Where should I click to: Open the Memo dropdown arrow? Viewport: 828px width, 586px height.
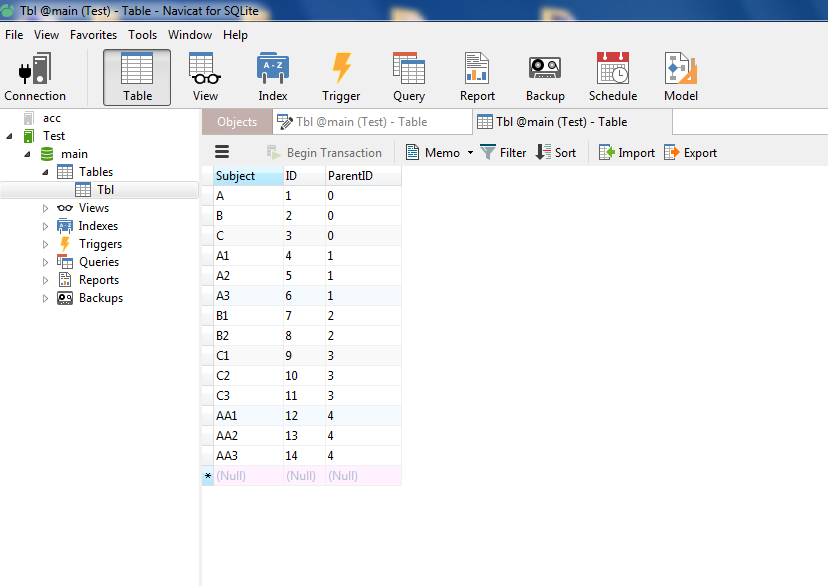point(470,153)
